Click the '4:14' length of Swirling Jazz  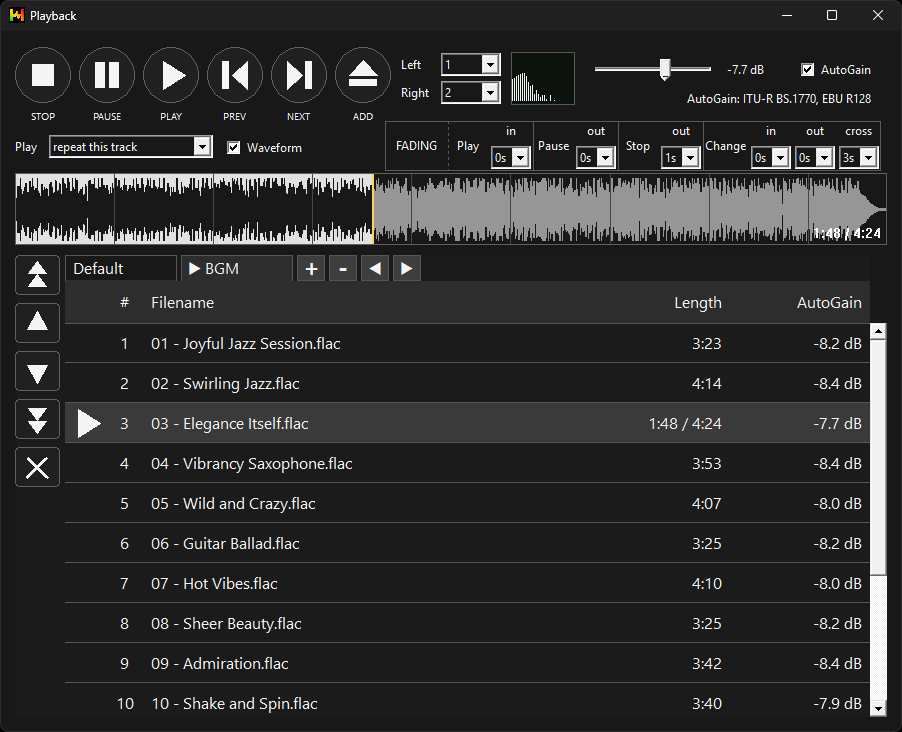point(706,383)
